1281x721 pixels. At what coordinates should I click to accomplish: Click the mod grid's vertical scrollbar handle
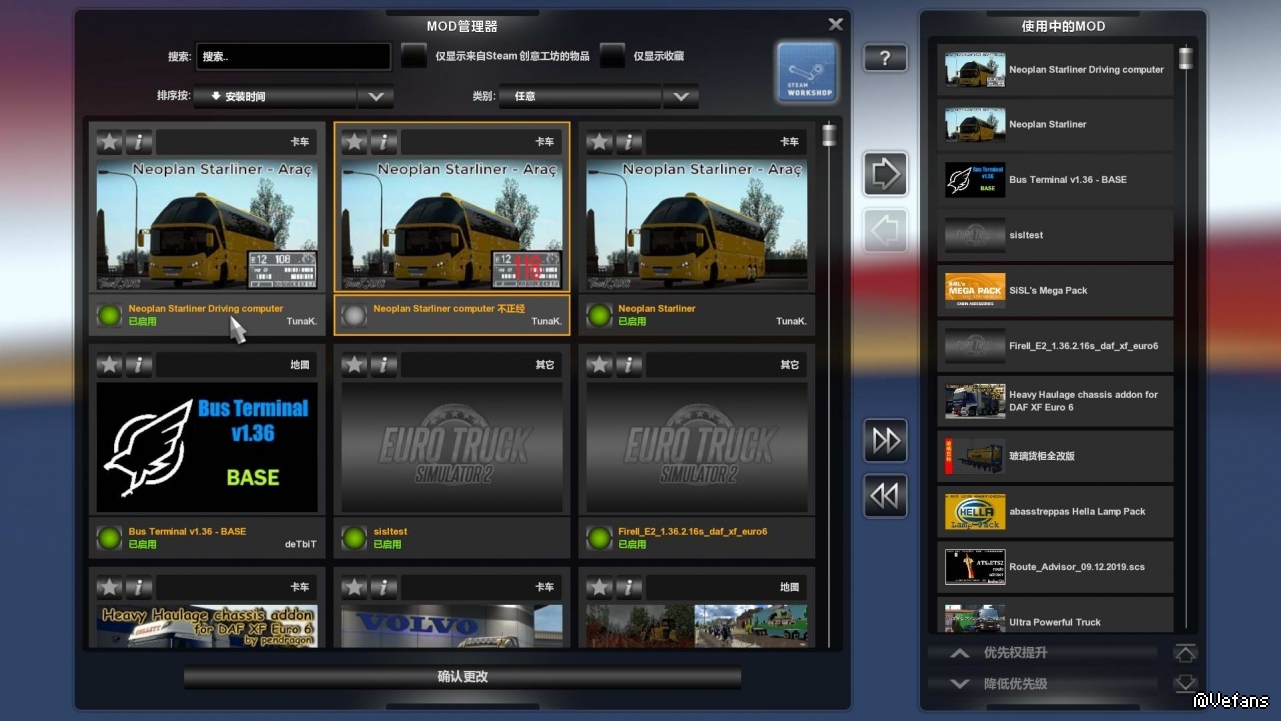pos(829,135)
